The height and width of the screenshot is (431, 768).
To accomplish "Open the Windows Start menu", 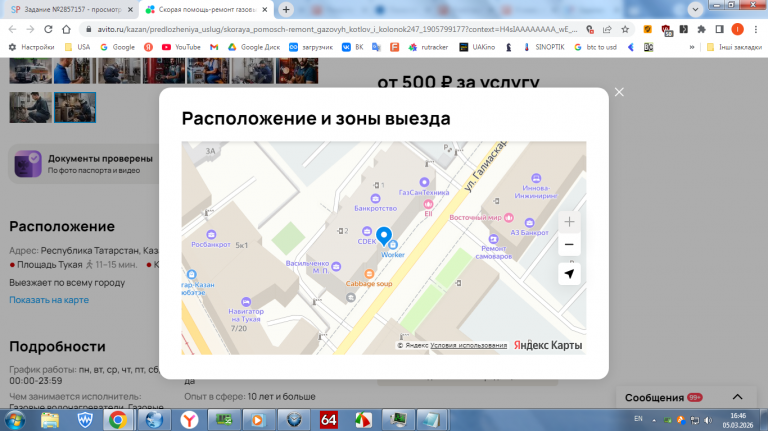I will [15, 420].
